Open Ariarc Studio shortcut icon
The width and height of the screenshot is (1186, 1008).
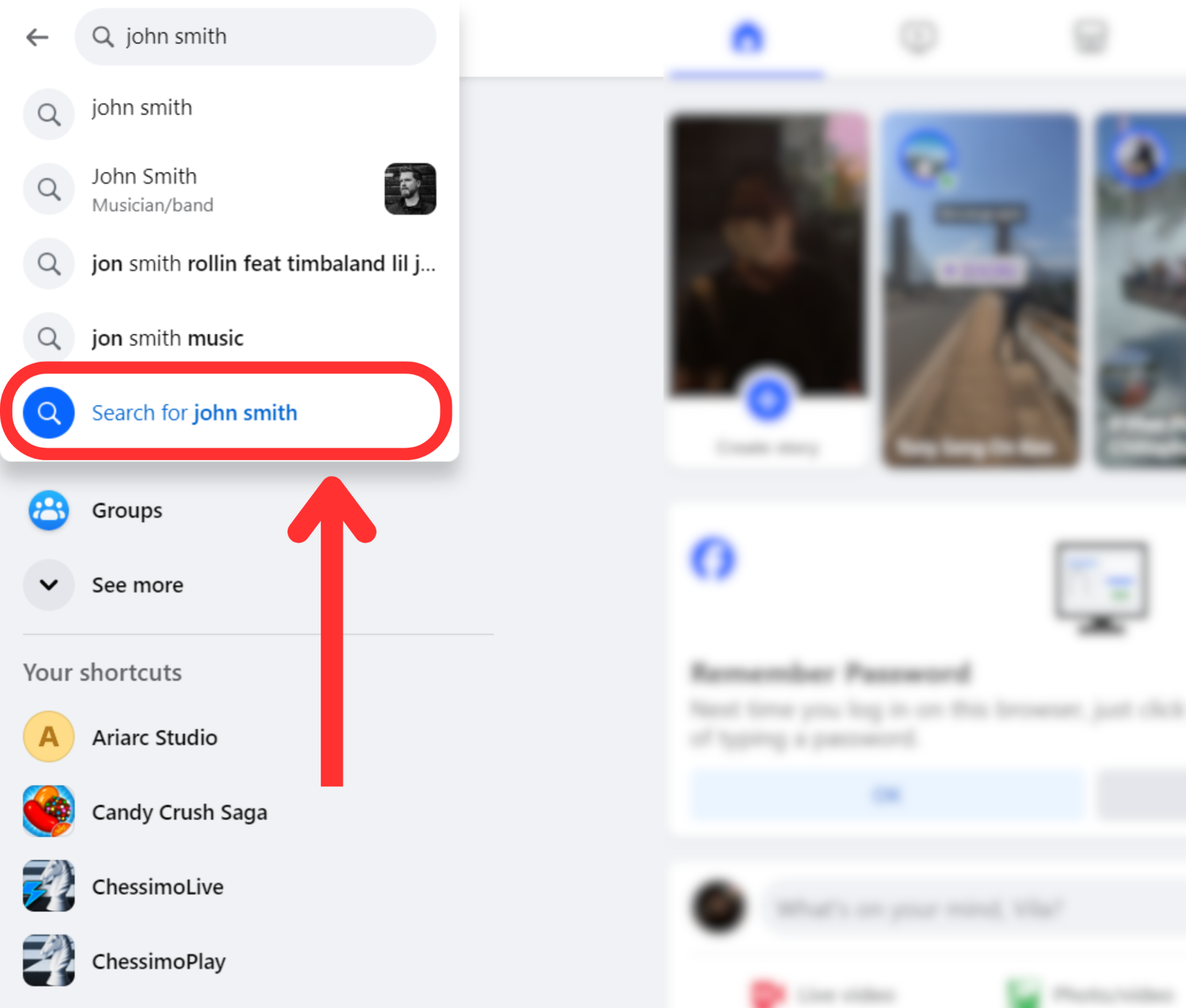49,736
